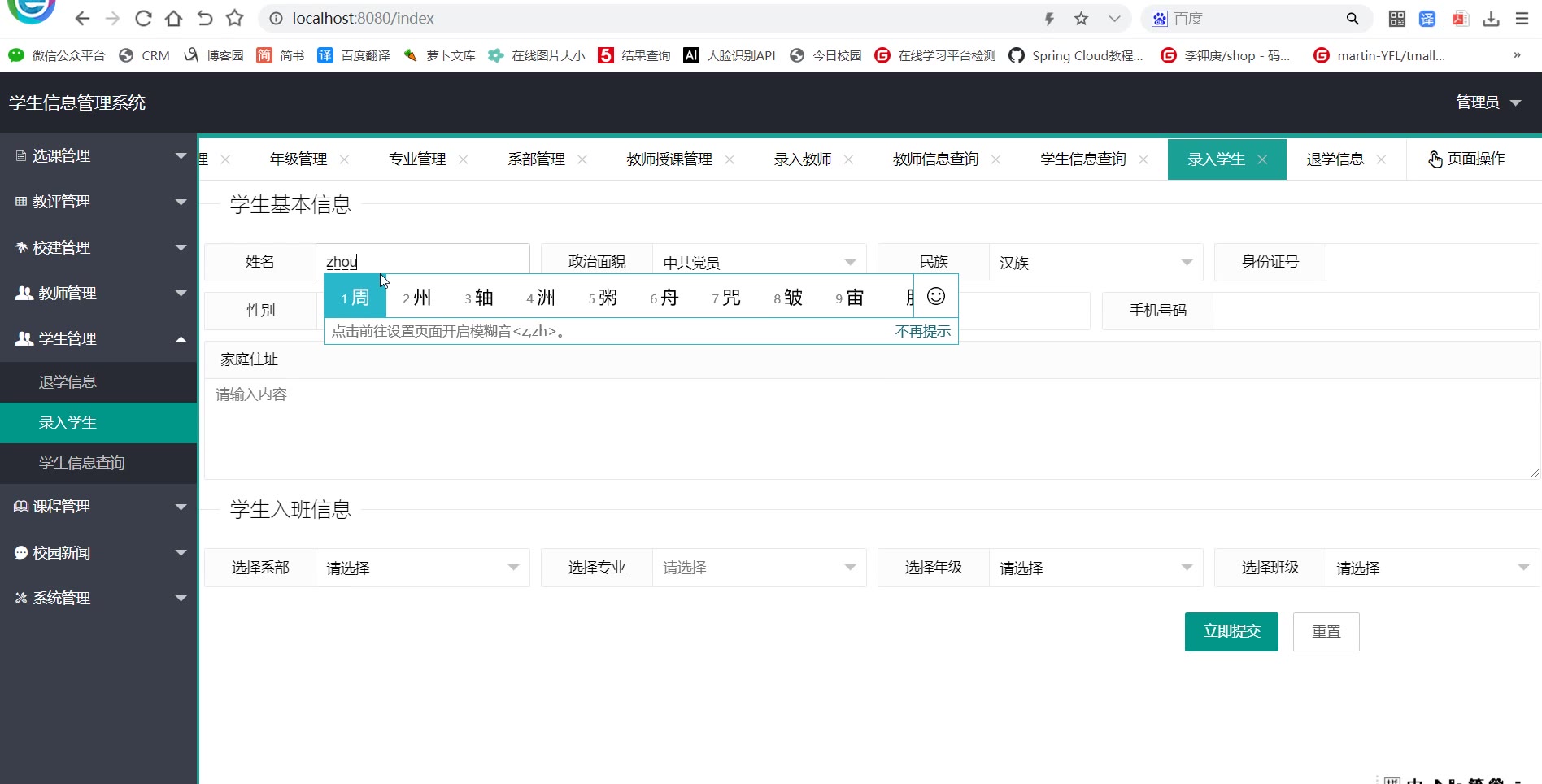Switch to the 退学信息 tab

click(x=1335, y=159)
